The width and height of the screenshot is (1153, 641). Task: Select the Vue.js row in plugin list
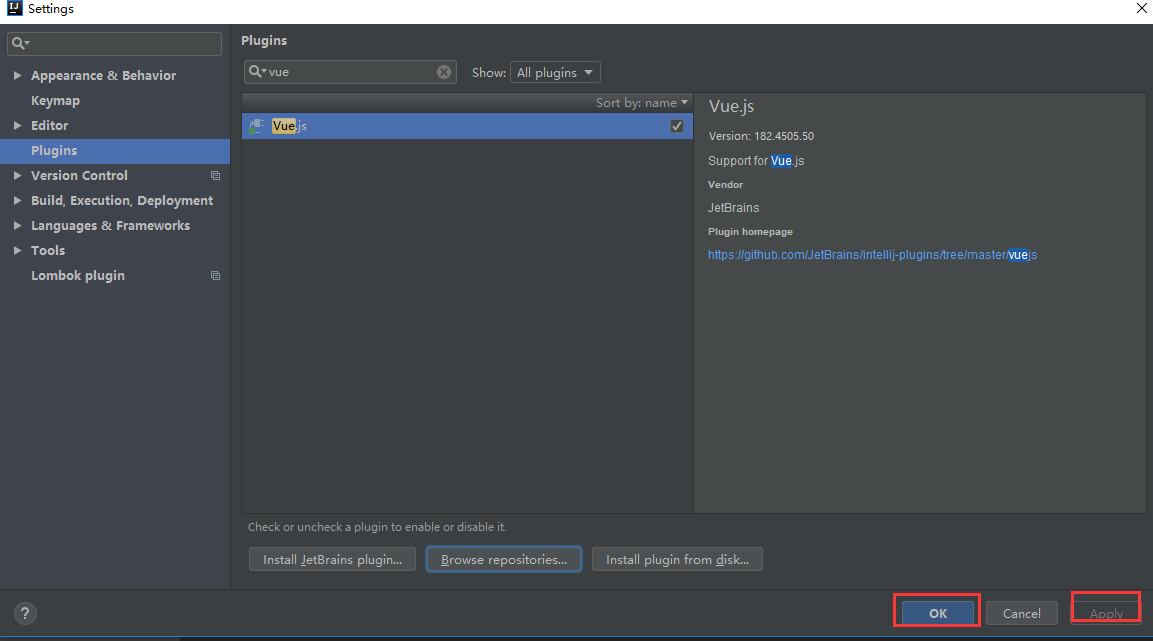click(467, 126)
